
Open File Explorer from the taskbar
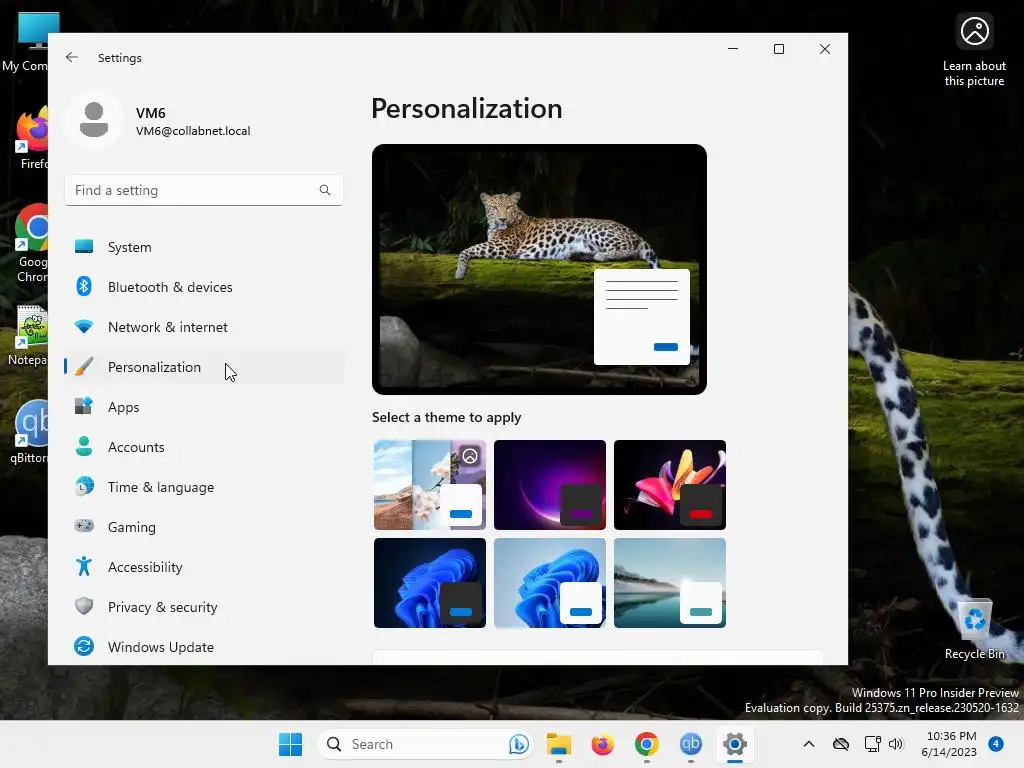(x=559, y=744)
